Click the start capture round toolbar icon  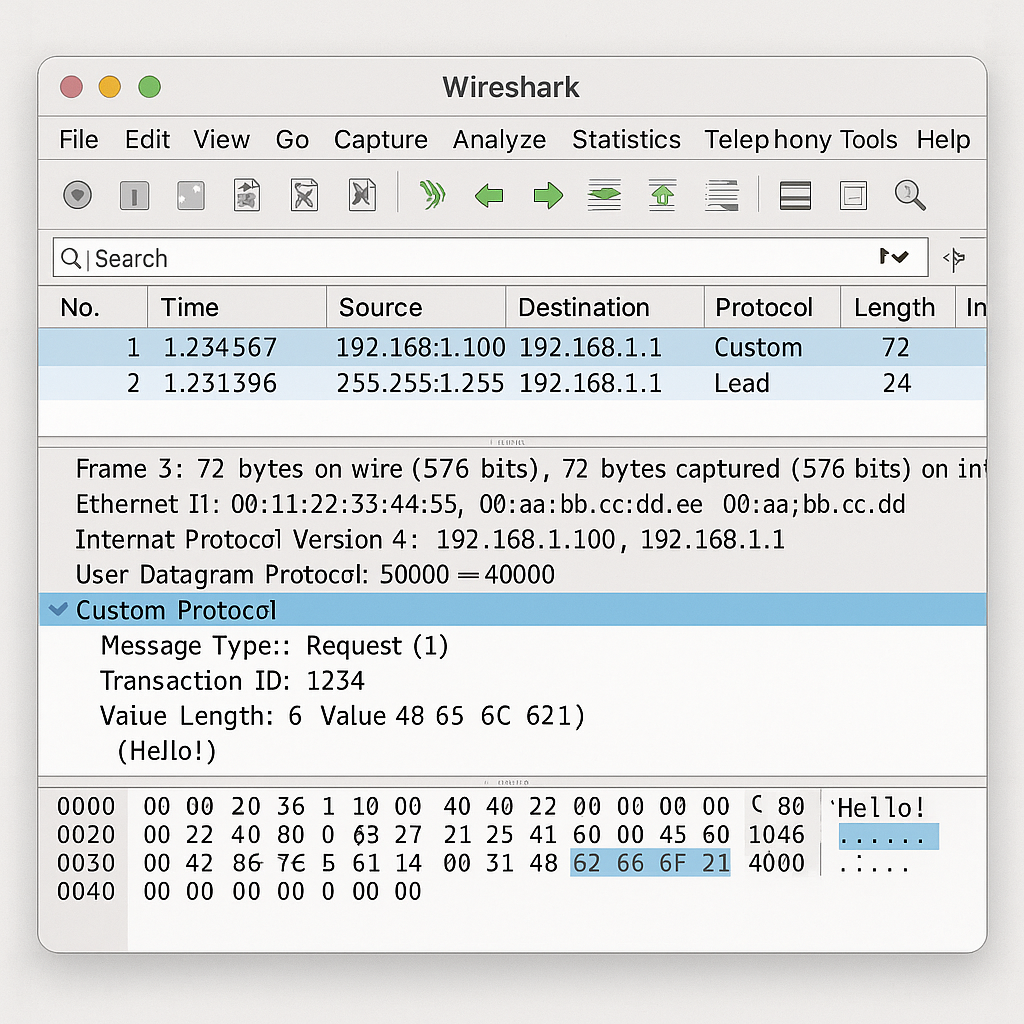(77, 195)
